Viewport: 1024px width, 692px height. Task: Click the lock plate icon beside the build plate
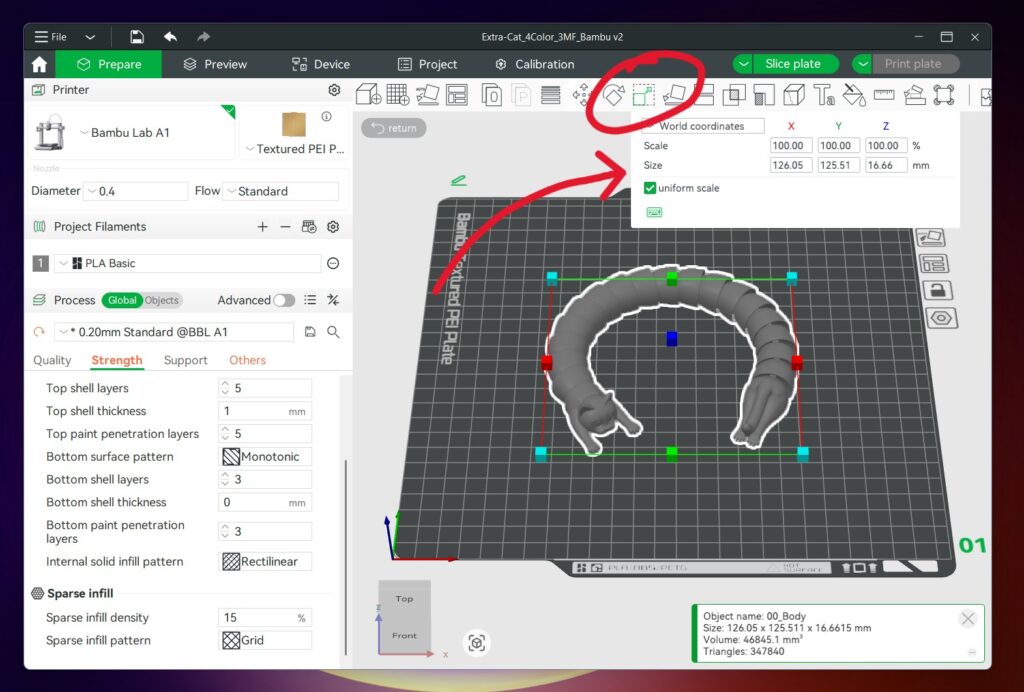tap(937, 289)
